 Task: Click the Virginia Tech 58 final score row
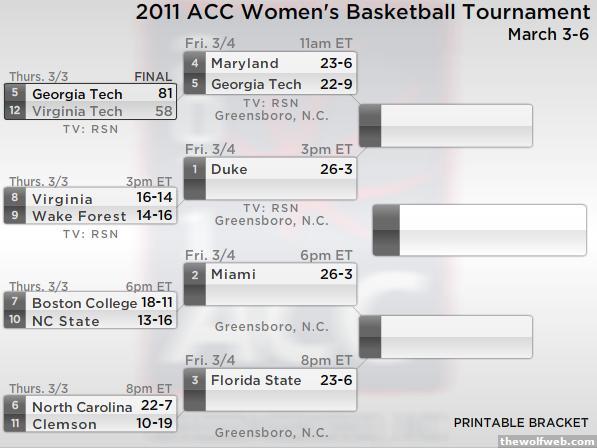coord(91,111)
